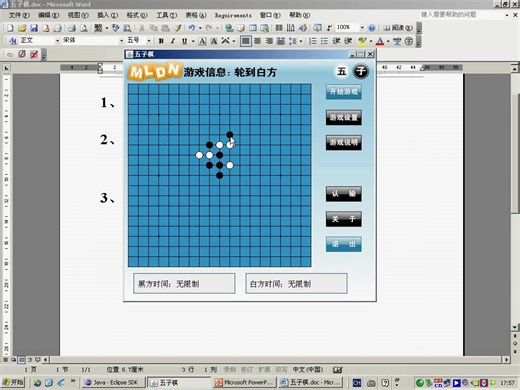This screenshot has height=390, width=520.
Task: Open a file using the folder icon
Action: [x=22, y=28]
